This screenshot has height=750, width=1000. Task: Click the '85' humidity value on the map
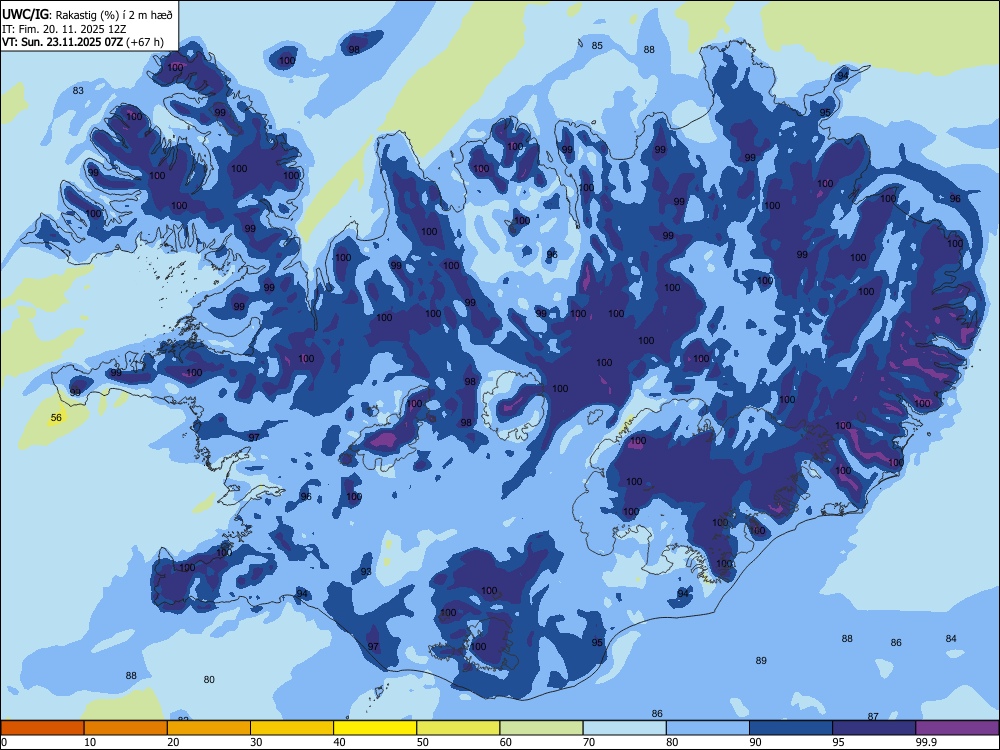597,45
